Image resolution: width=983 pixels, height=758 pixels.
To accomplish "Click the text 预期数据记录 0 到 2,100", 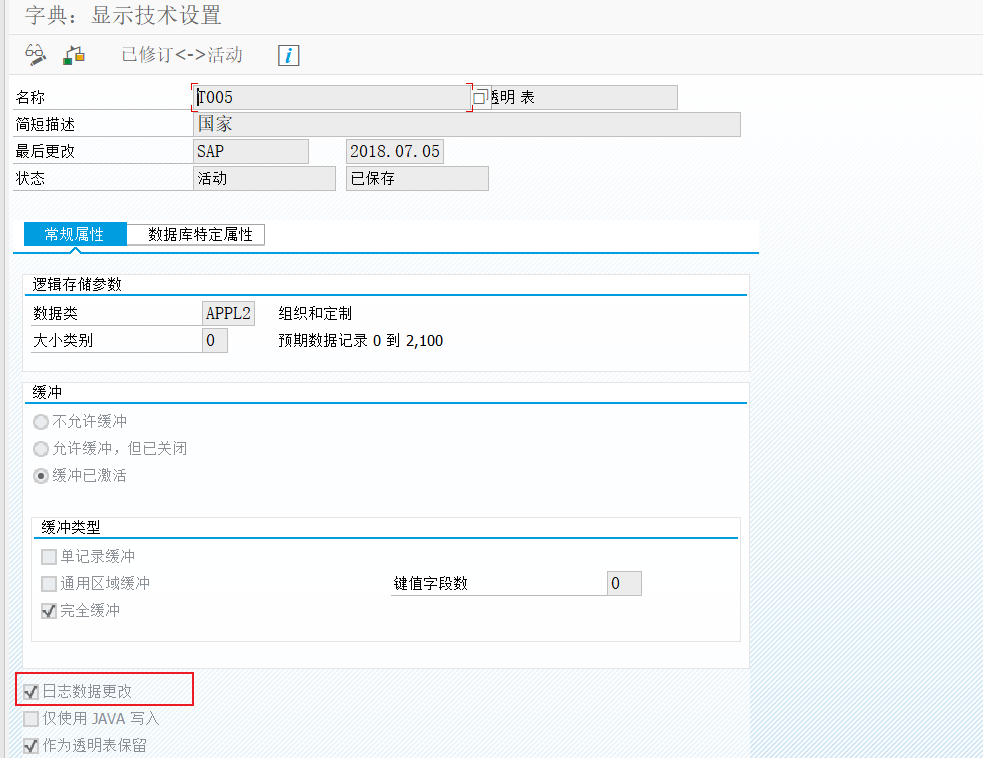I will click(x=360, y=340).
